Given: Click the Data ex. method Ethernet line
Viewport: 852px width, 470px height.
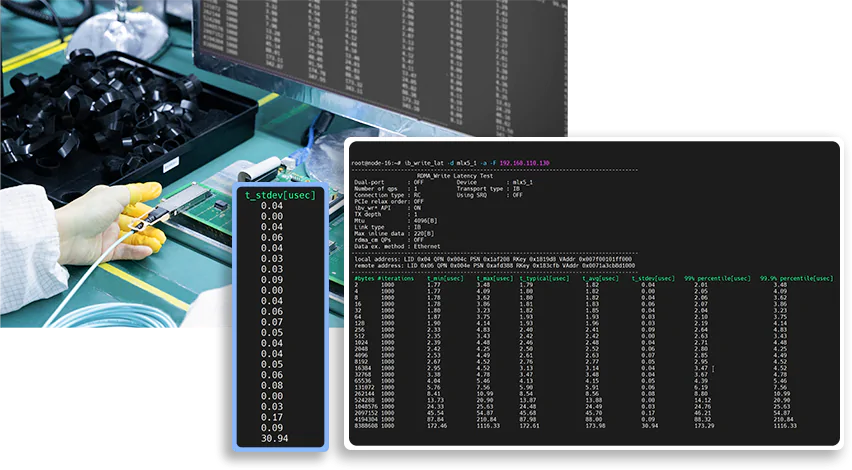Looking at the screenshot, I should tap(397, 246).
